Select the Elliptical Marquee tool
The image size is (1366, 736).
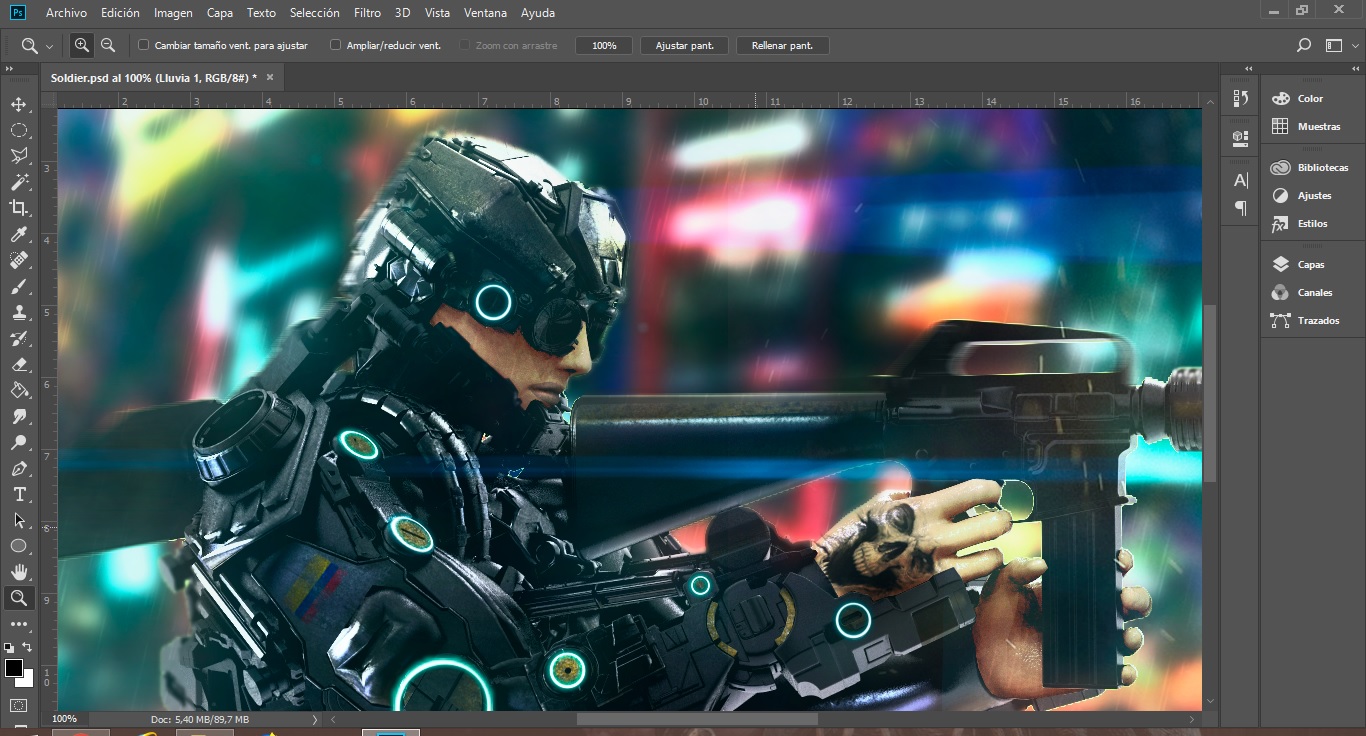(x=19, y=130)
